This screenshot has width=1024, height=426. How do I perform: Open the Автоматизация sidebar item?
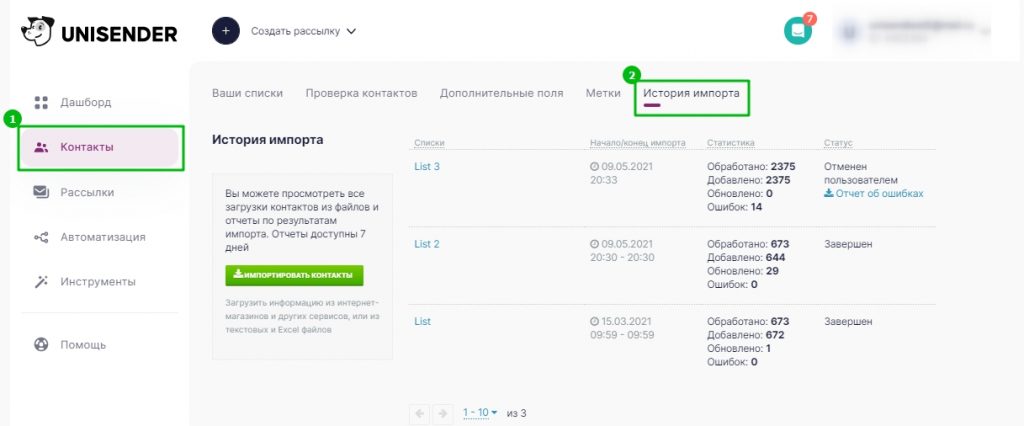[103, 237]
